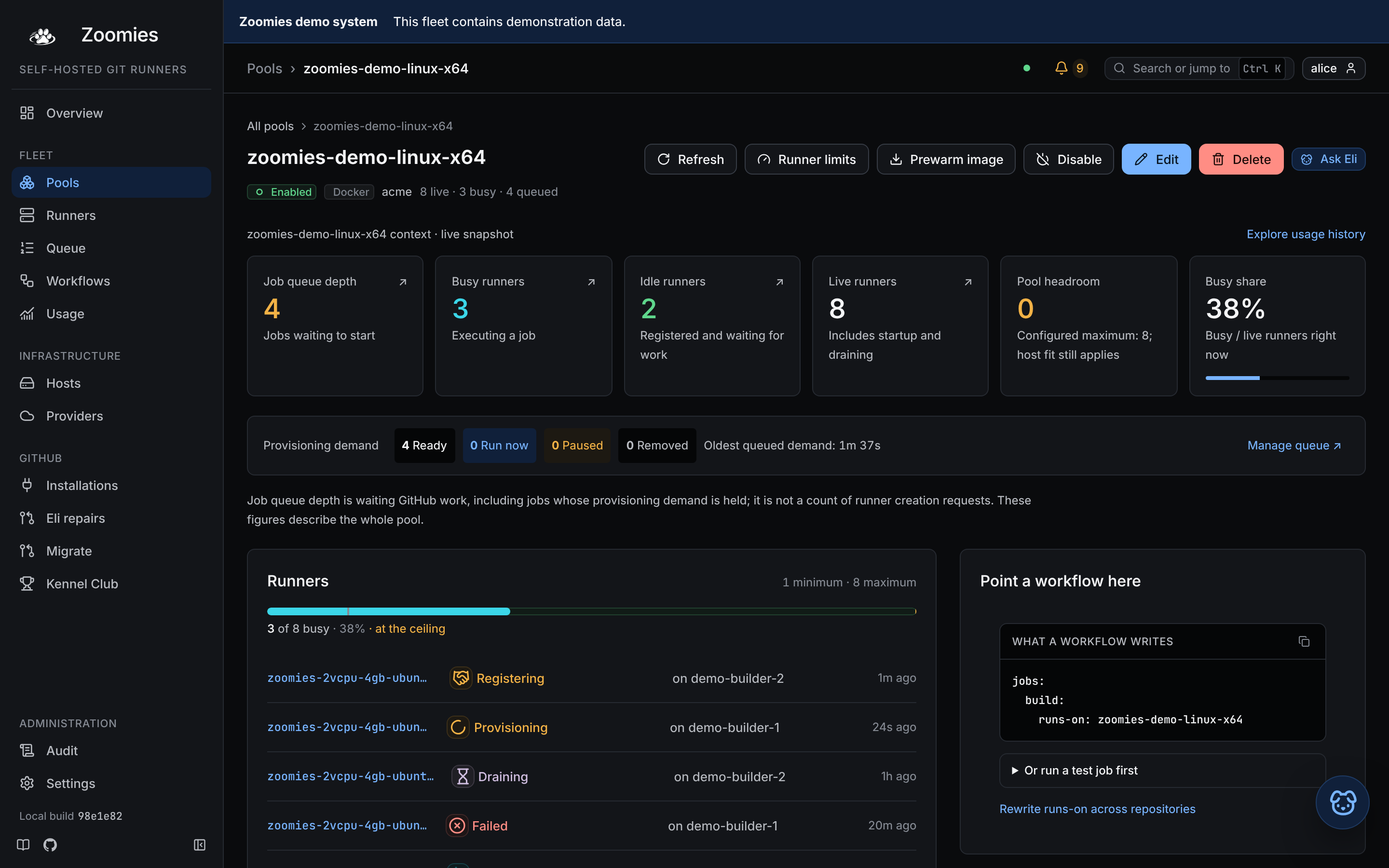This screenshot has width=1389, height=868.
Task: Disable the pool with the Disable button
Action: coord(1068,159)
